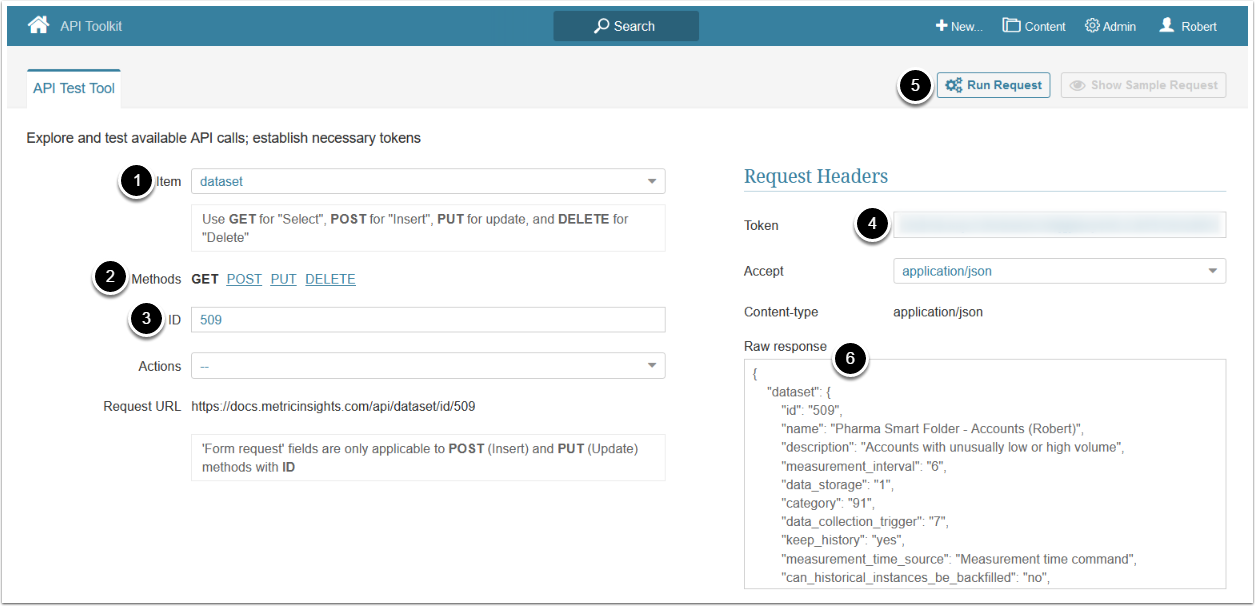1255x606 pixels.
Task: Go to the home icon
Action: coord(38,25)
